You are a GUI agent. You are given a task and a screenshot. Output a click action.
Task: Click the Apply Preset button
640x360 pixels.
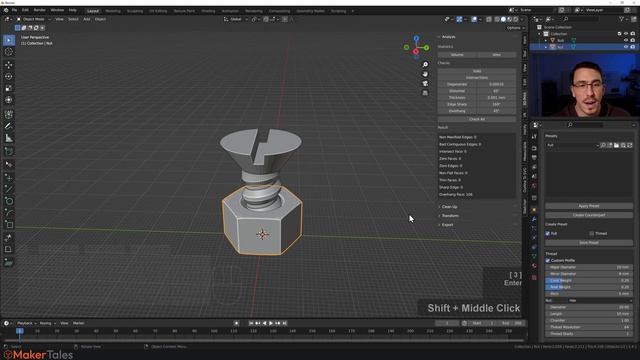pos(589,206)
